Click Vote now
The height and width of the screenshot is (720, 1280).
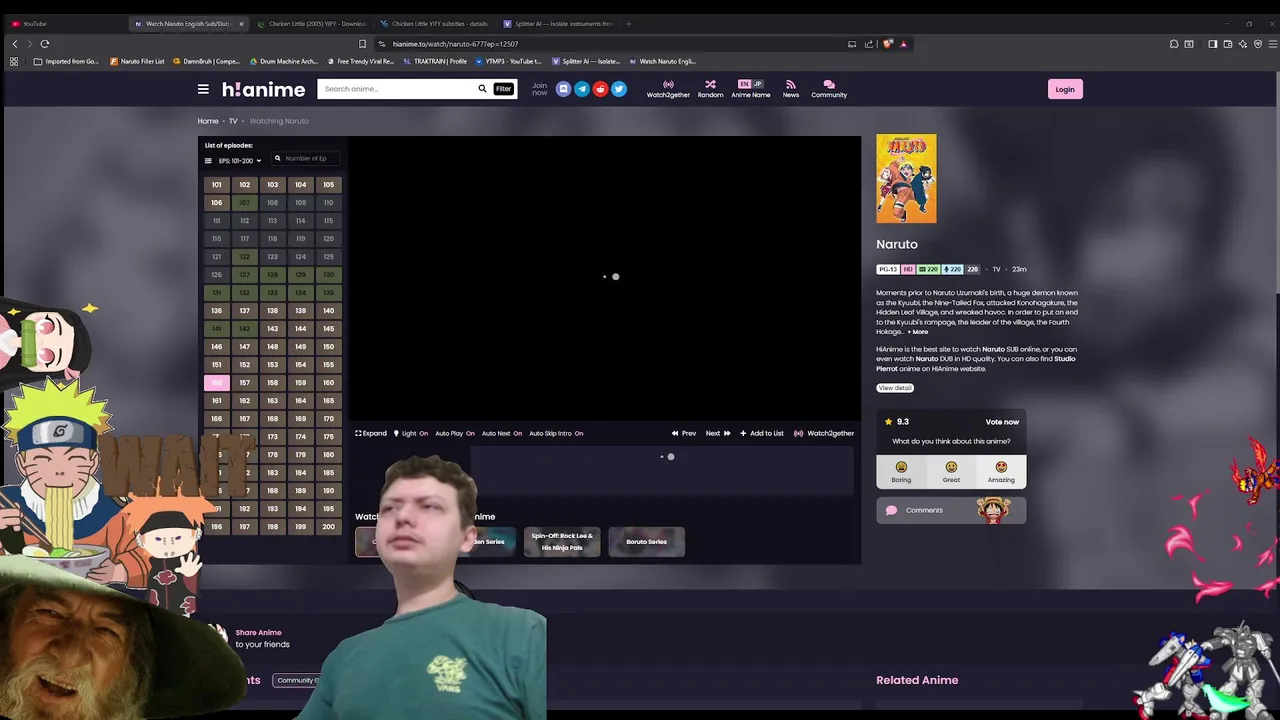1002,422
